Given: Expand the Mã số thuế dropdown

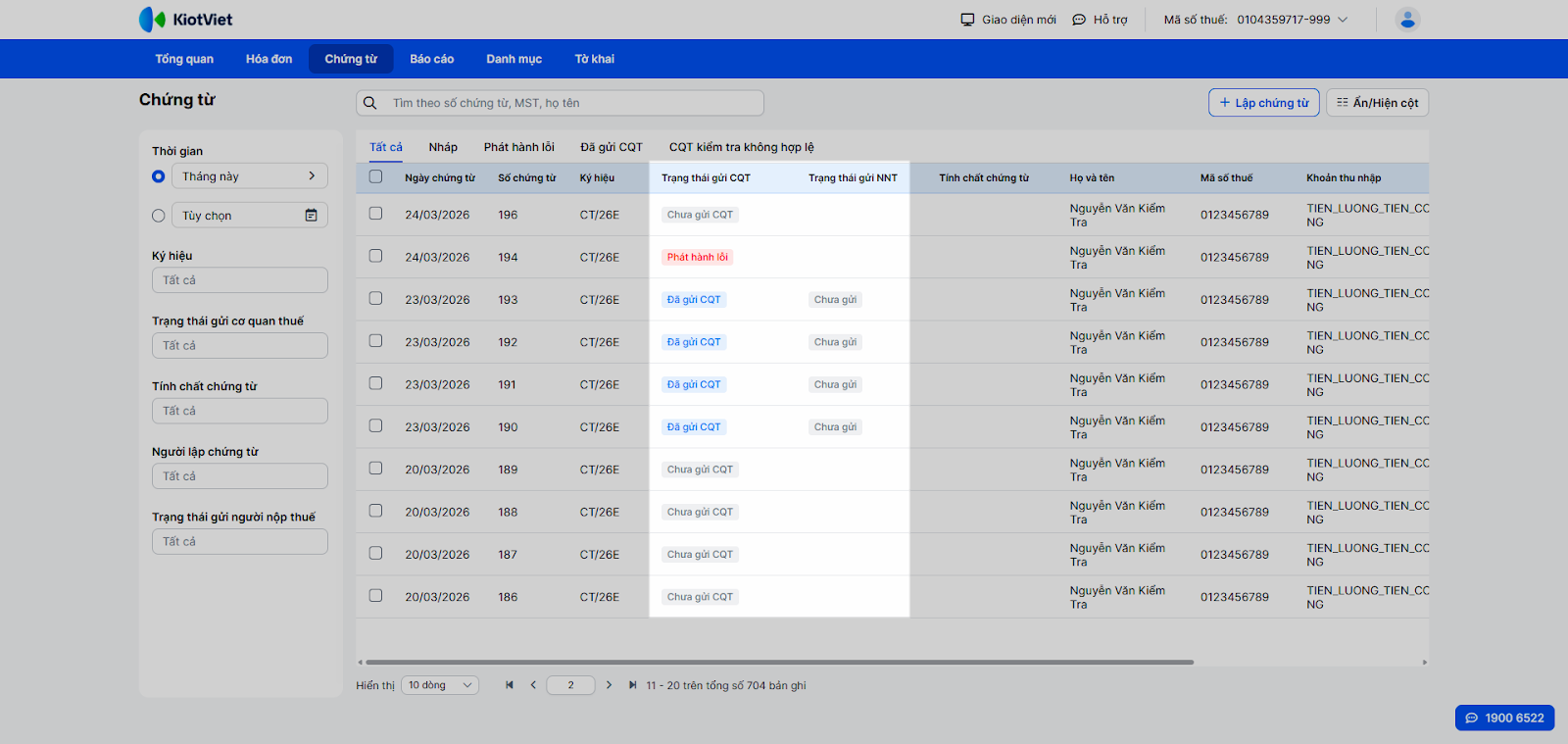Looking at the screenshot, I should point(1343,20).
